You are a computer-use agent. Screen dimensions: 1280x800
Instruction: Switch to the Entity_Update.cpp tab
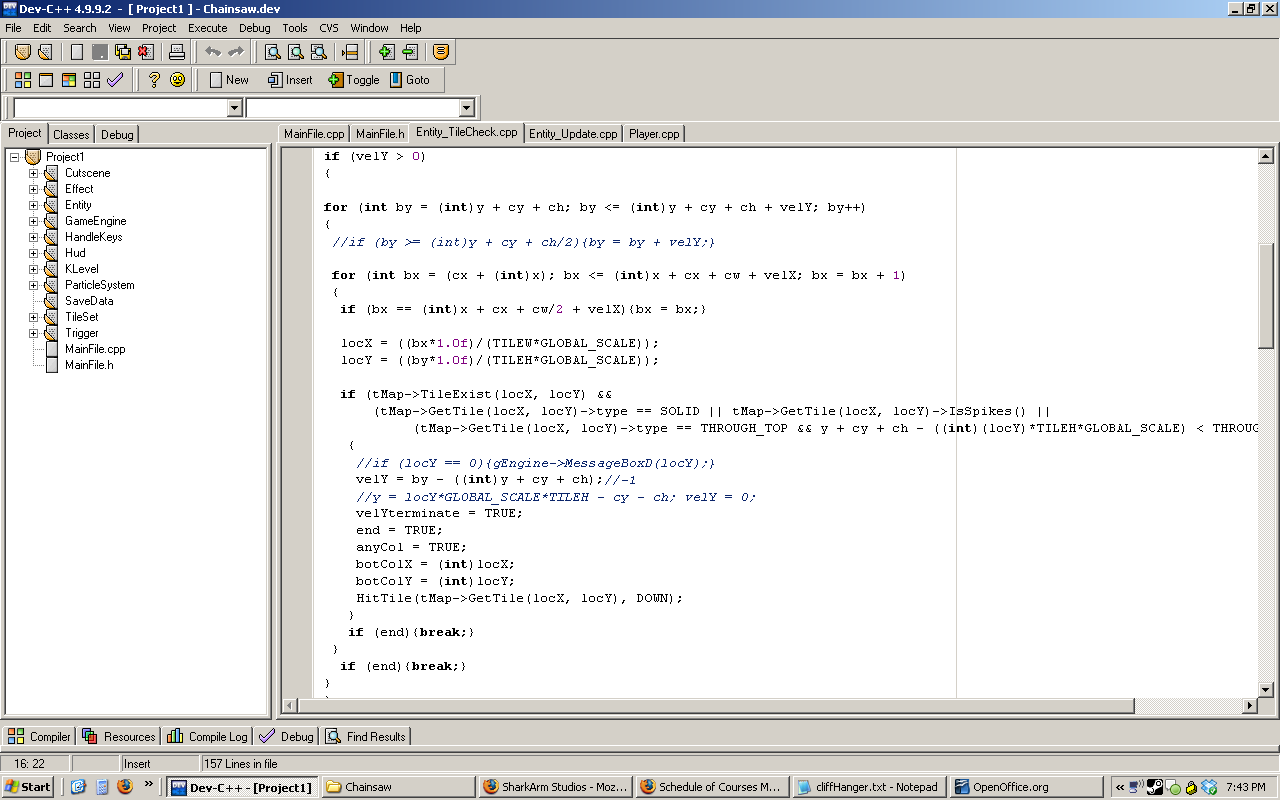[x=573, y=134]
